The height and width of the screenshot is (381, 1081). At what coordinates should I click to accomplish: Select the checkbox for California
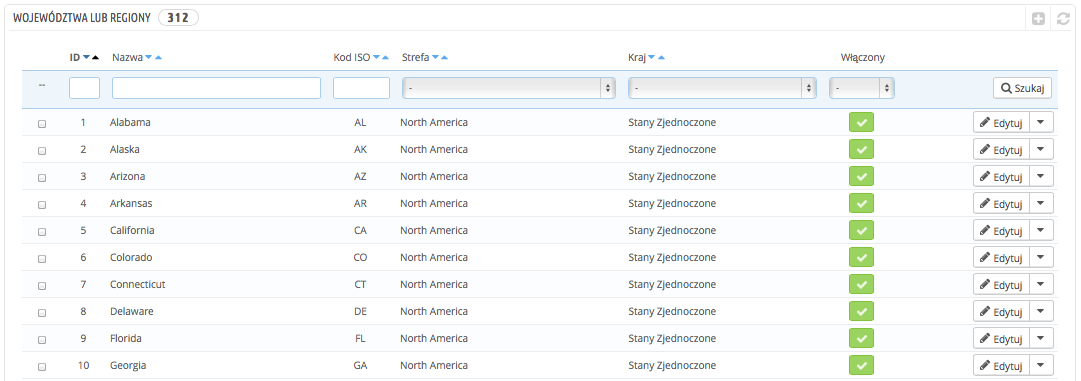[42, 231]
